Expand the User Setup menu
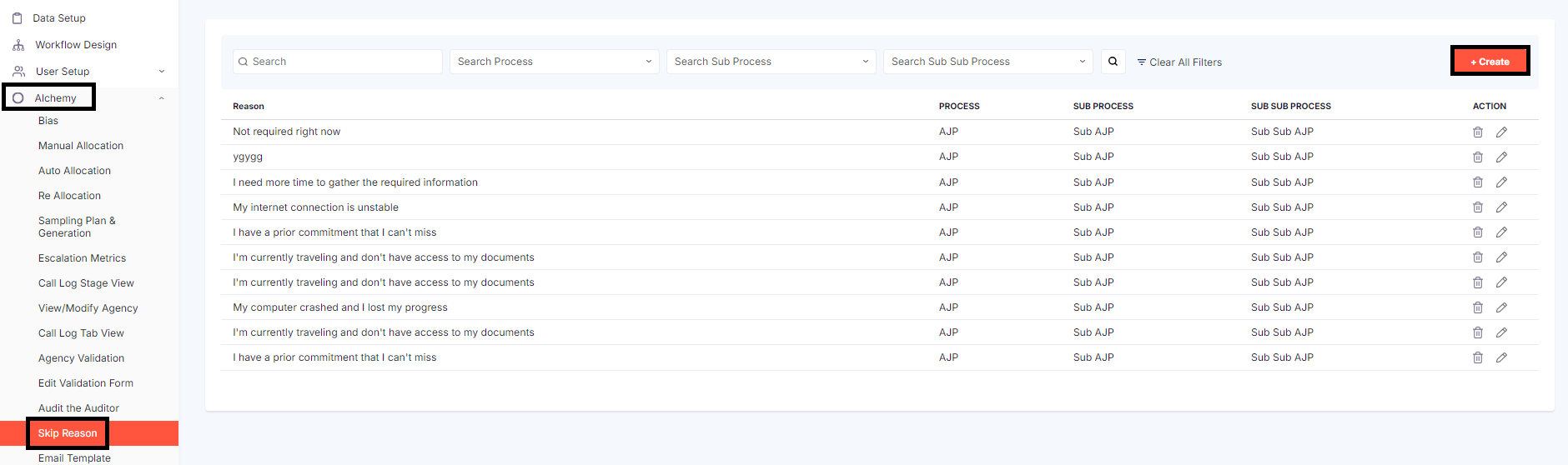This screenshot has height=465, width=1568. [x=161, y=72]
